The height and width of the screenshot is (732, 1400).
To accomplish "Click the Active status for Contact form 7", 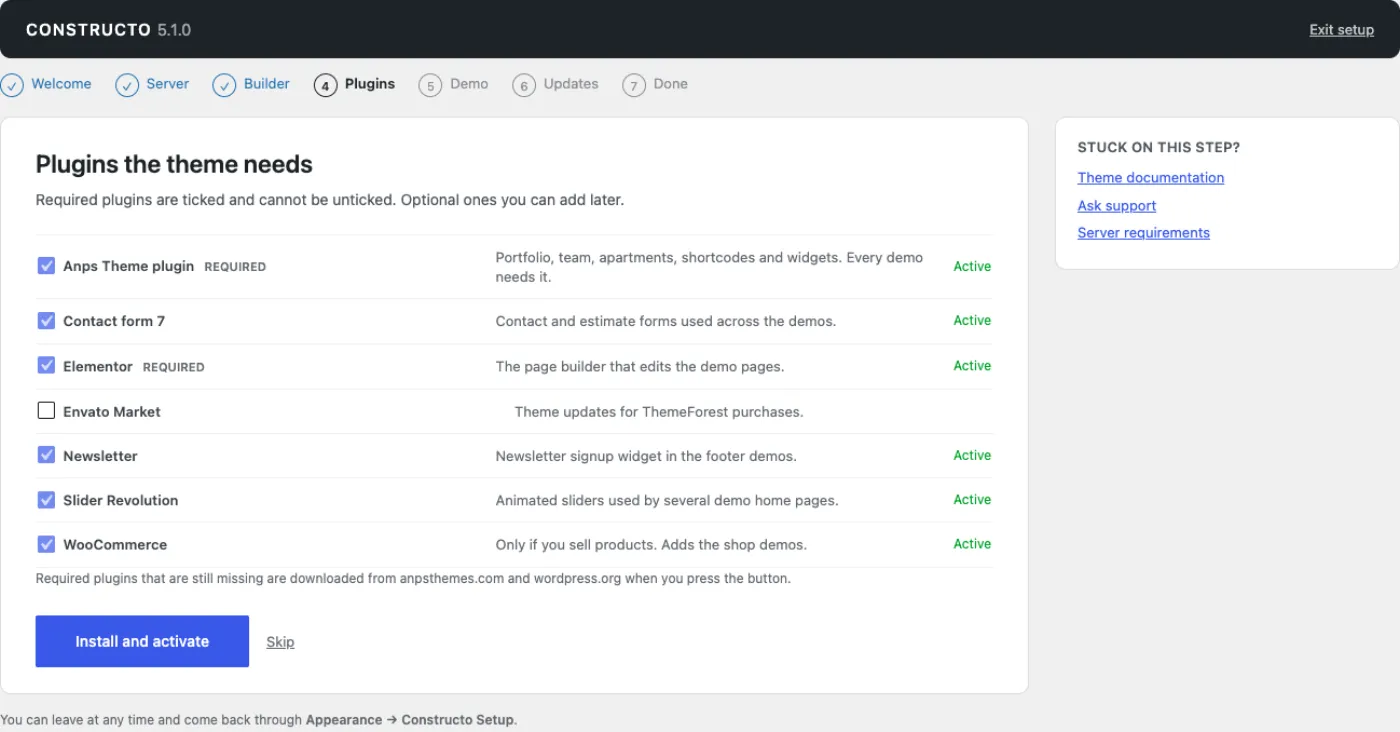I will pos(972,320).
